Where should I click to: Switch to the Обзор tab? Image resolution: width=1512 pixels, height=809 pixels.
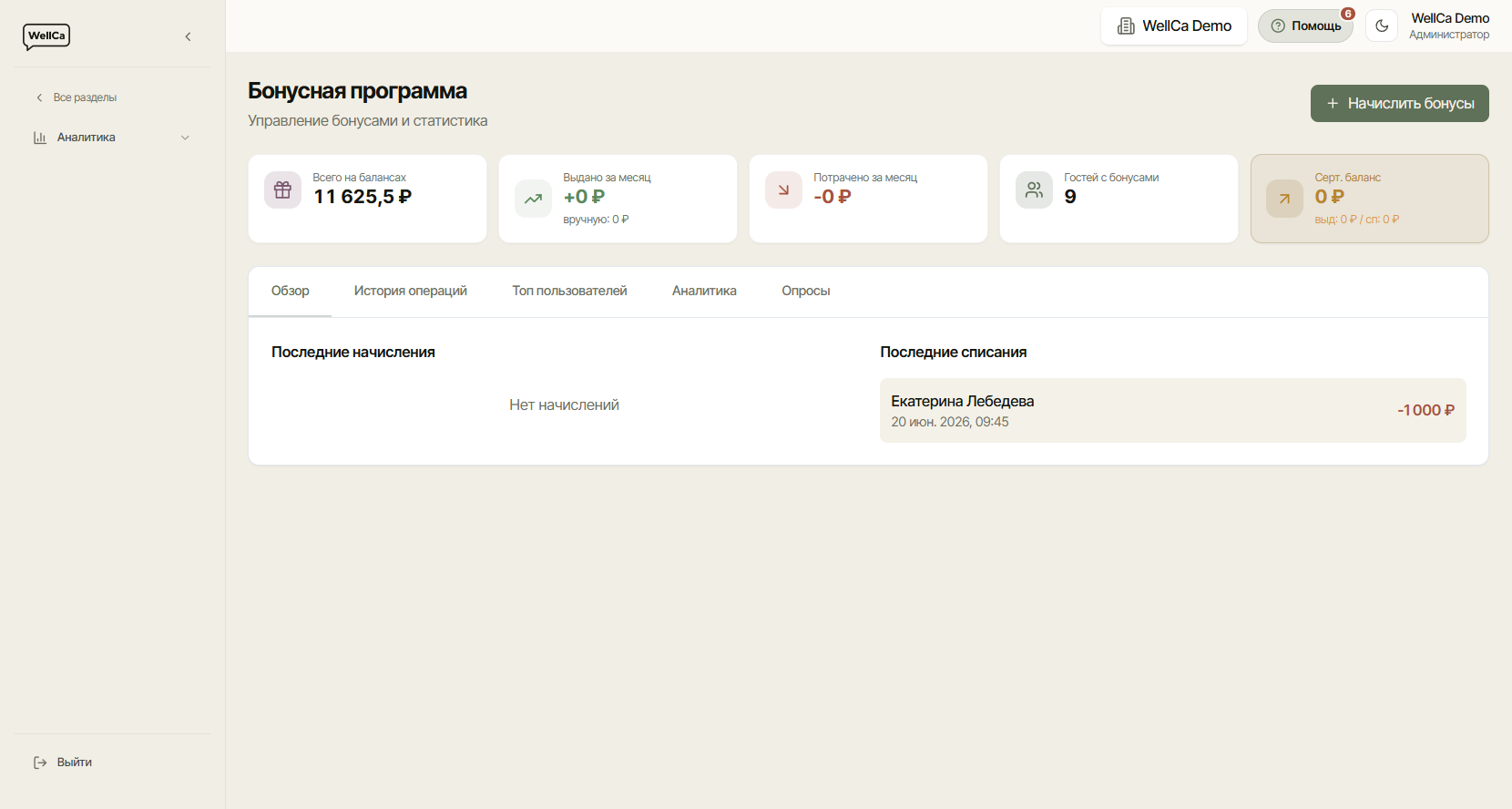[x=291, y=292]
